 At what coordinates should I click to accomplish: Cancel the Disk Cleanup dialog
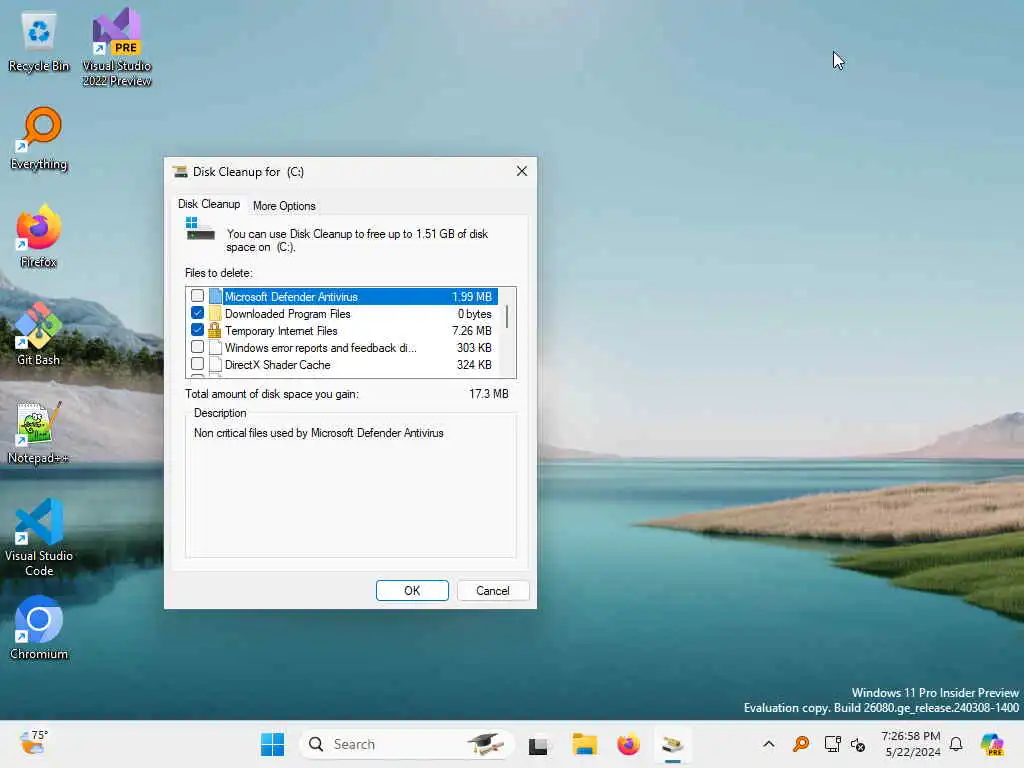tap(492, 590)
